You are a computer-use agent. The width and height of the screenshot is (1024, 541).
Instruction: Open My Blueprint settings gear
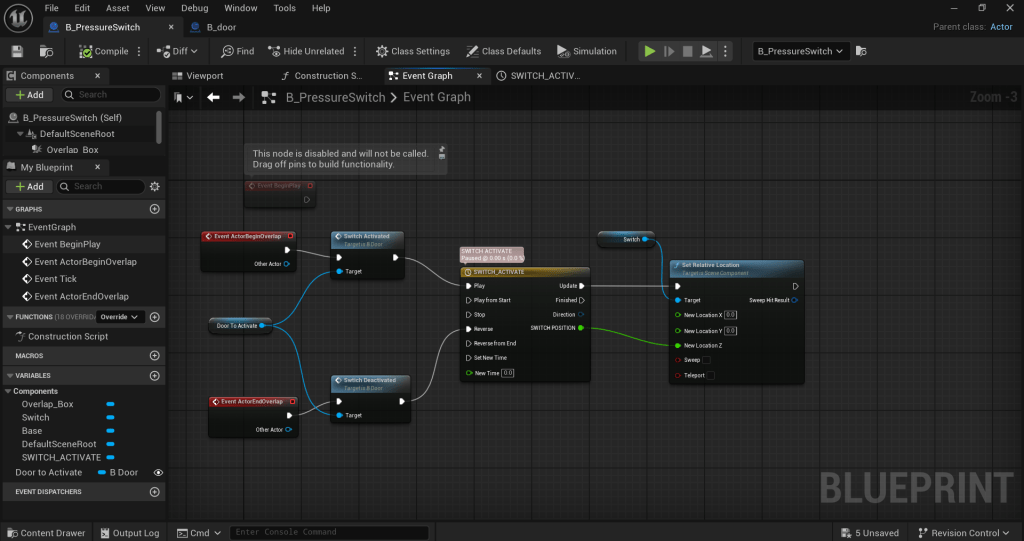[x=154, y=186]
